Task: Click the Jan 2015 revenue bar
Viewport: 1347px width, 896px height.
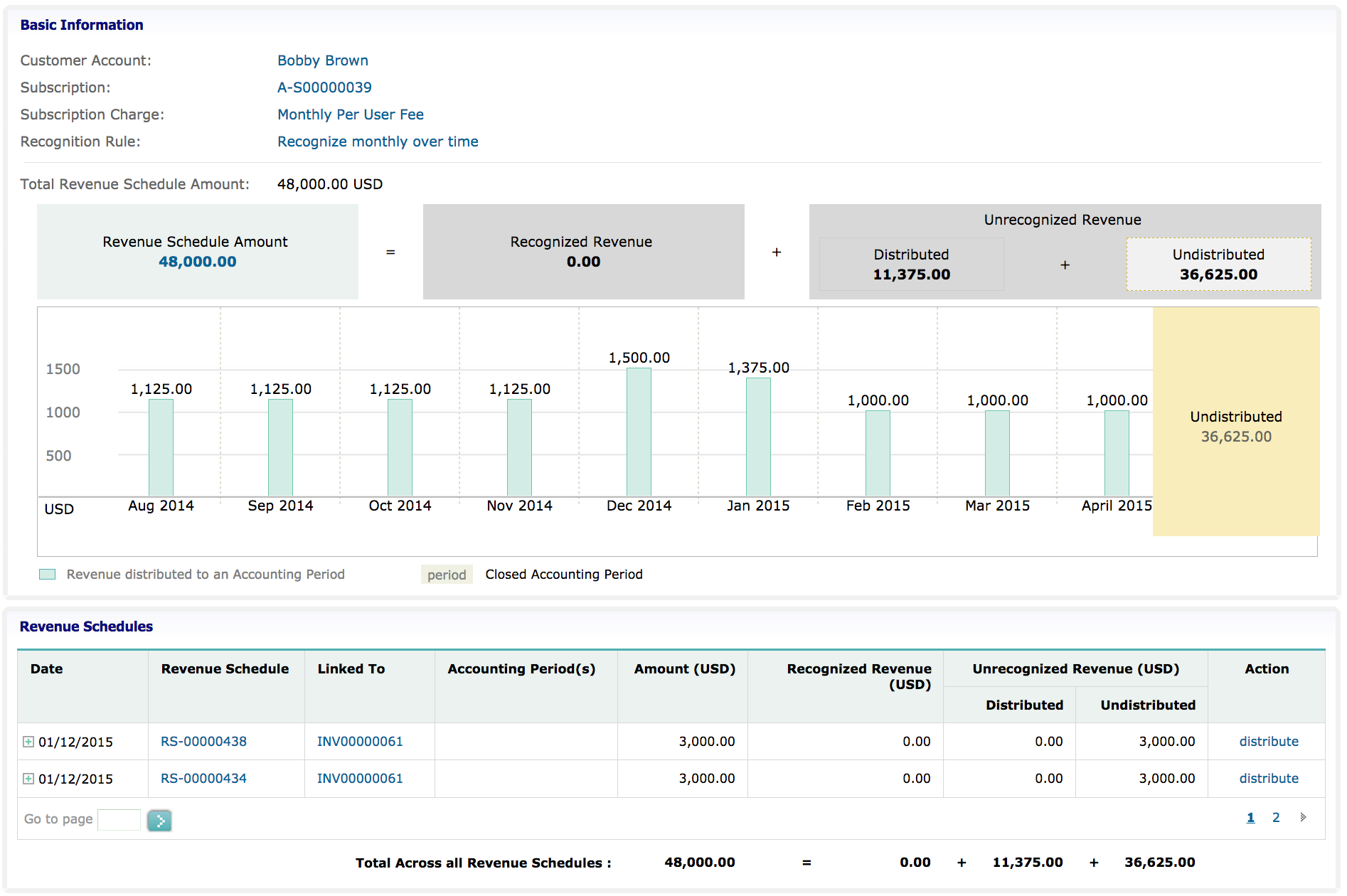Action: [x=758, y=437]
